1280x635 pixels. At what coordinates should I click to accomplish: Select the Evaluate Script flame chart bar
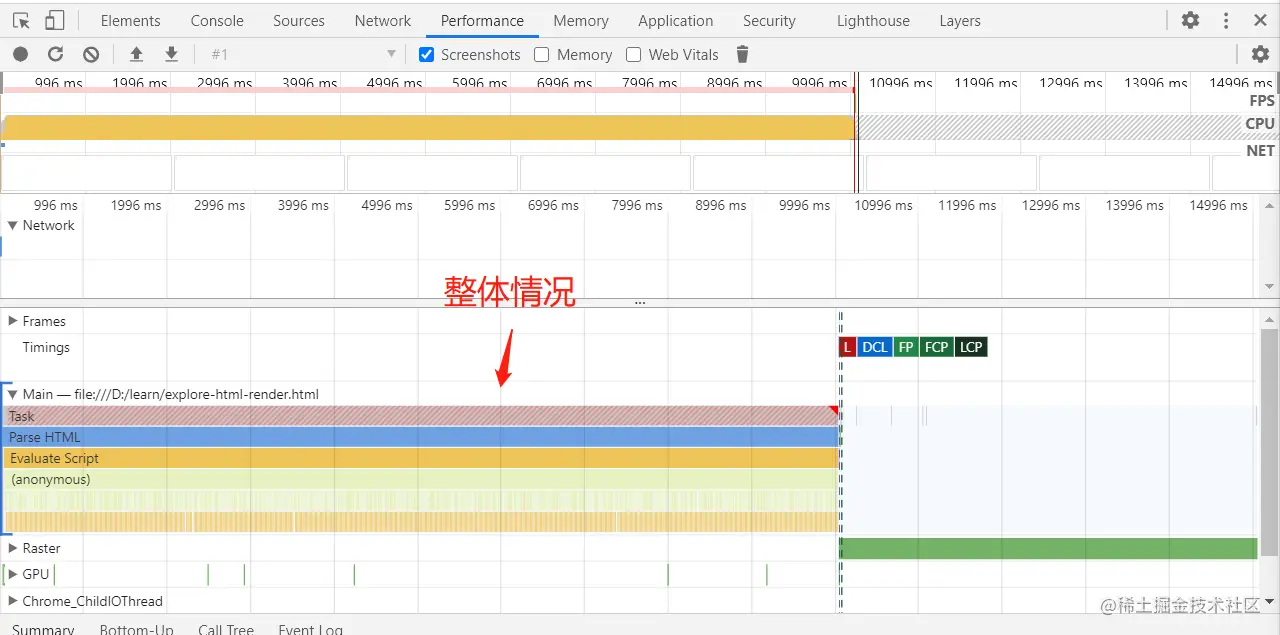tap(421, 458)
